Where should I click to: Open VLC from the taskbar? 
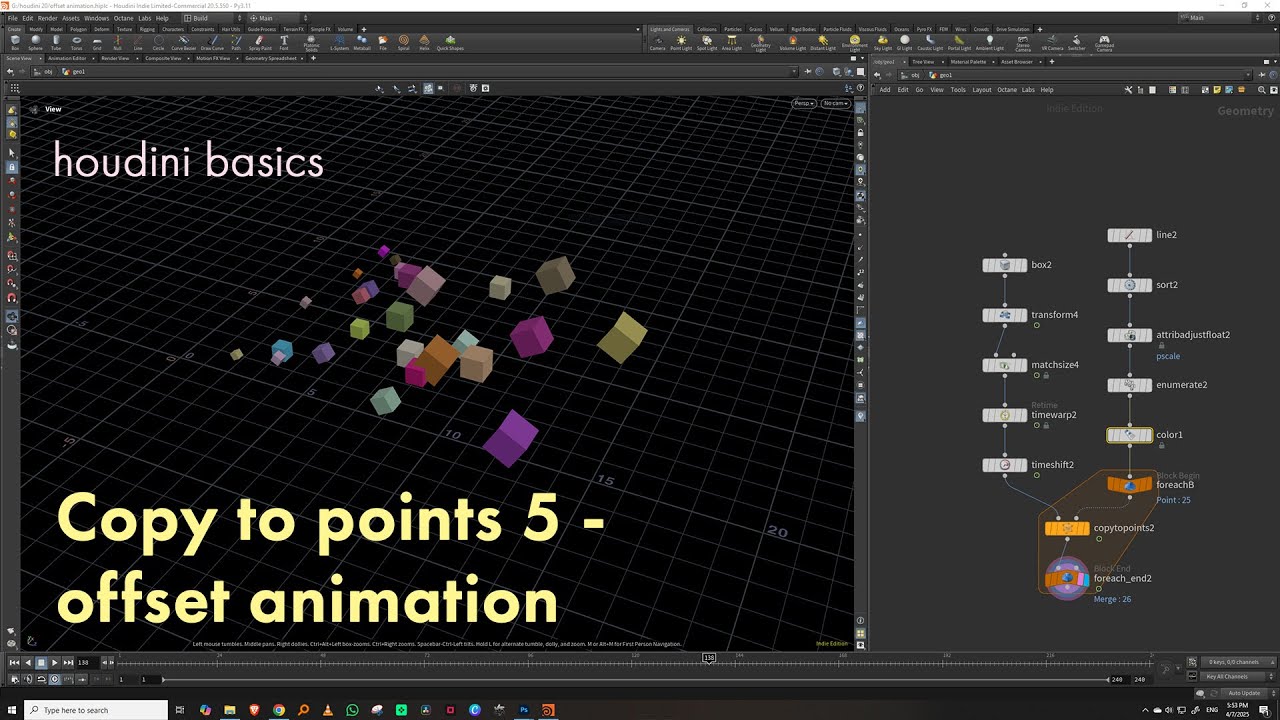point(328,710)
